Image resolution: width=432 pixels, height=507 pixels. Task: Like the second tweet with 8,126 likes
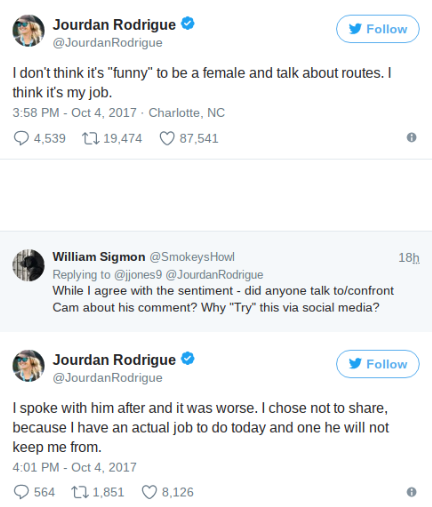tap(149, 492)
